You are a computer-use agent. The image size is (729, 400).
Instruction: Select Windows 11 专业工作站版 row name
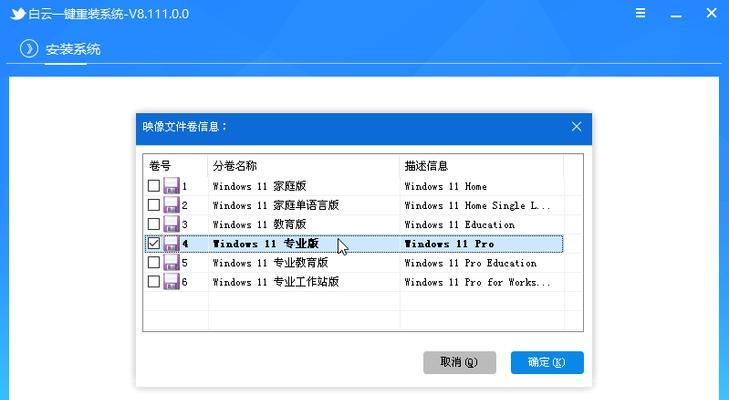(x=276, y=282)
